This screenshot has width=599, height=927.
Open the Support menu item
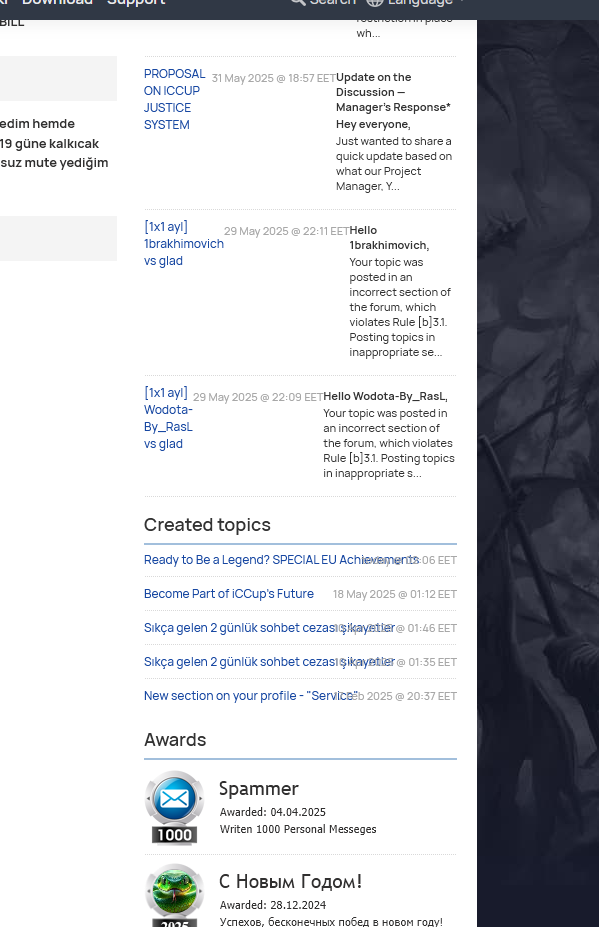pos(136,2)
